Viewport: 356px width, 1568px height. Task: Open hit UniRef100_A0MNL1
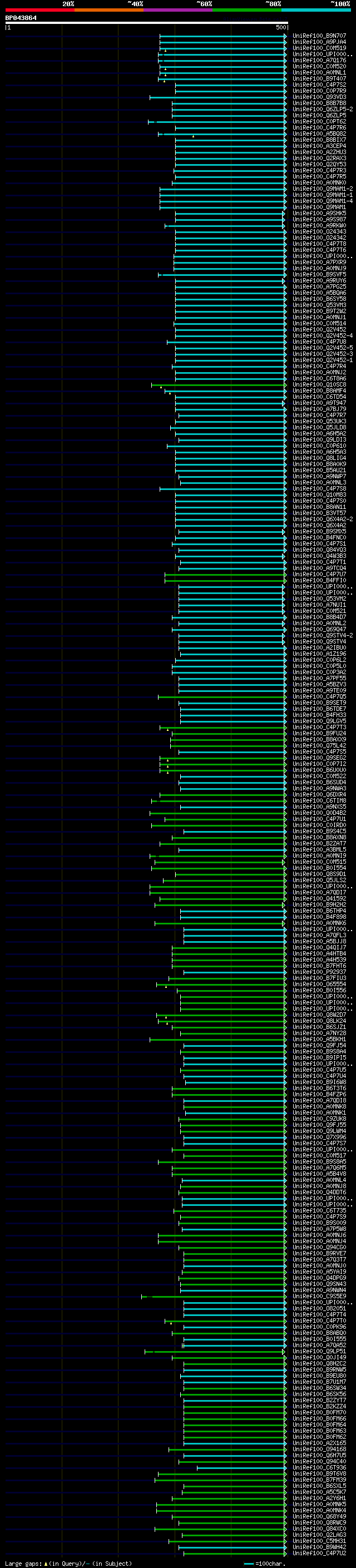pos(319,72)
